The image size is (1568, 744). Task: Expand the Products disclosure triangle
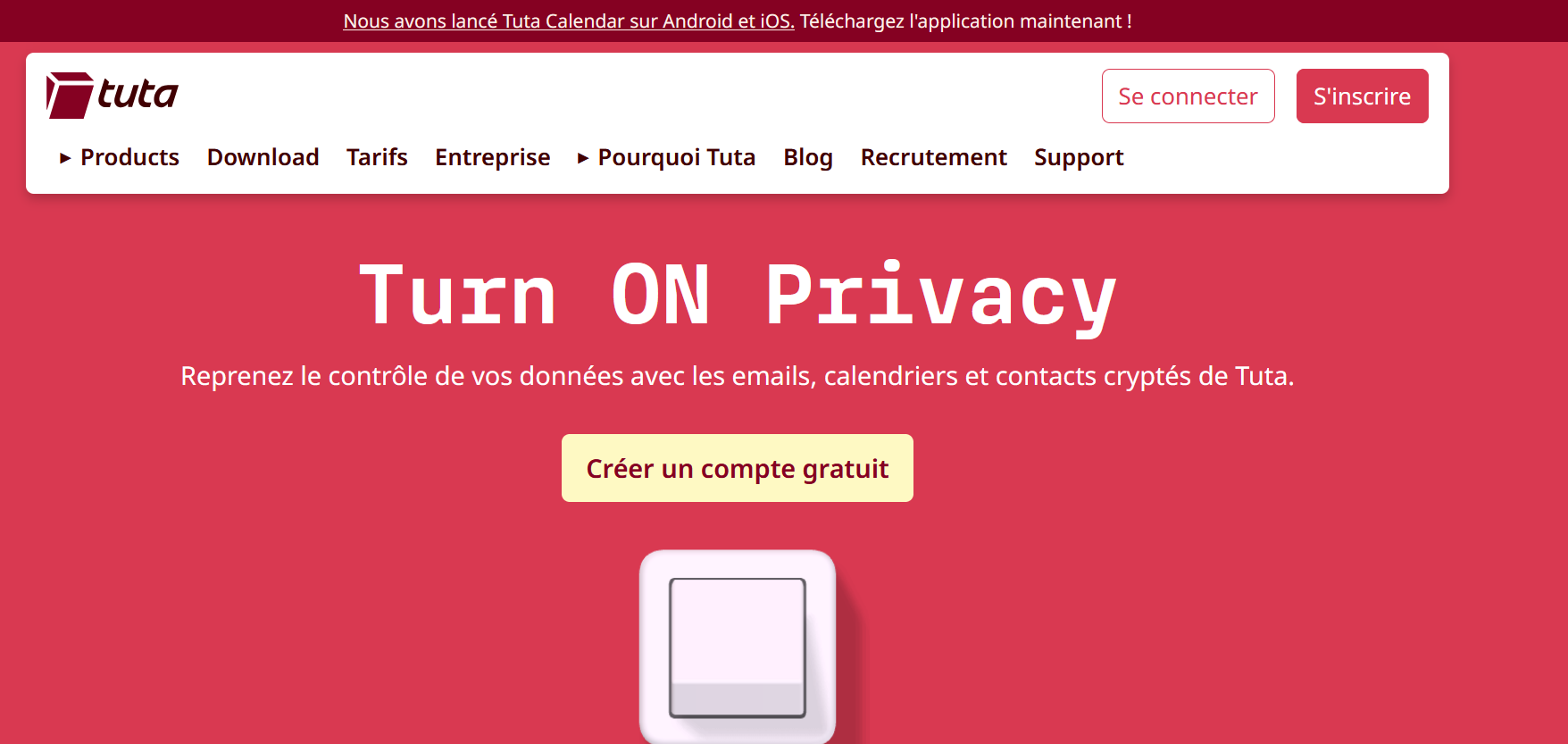click(x=65, y=158)
